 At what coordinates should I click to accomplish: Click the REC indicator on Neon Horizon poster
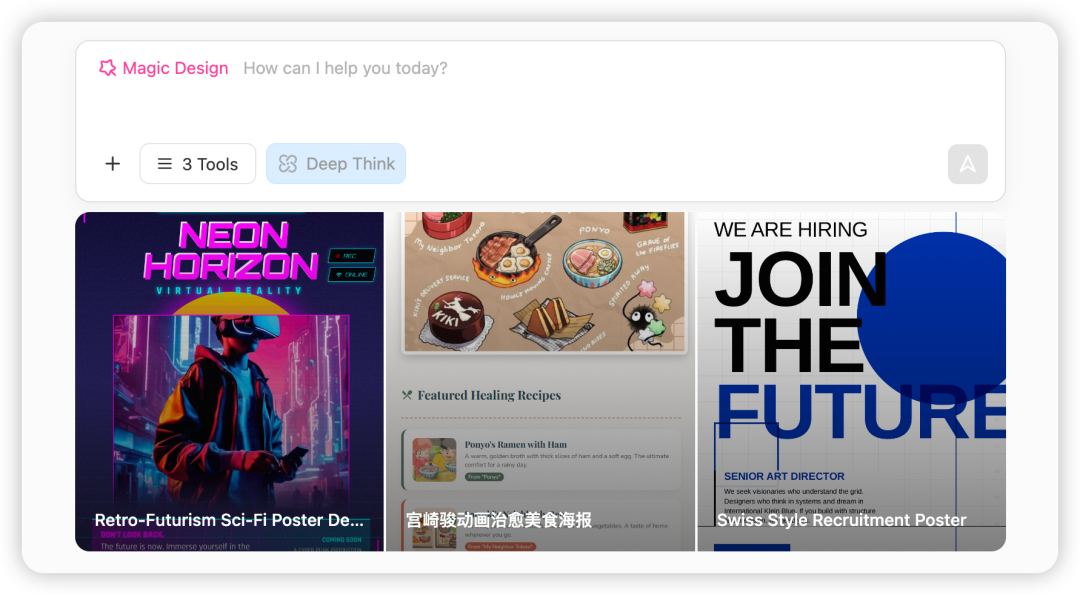coord(352,256)
